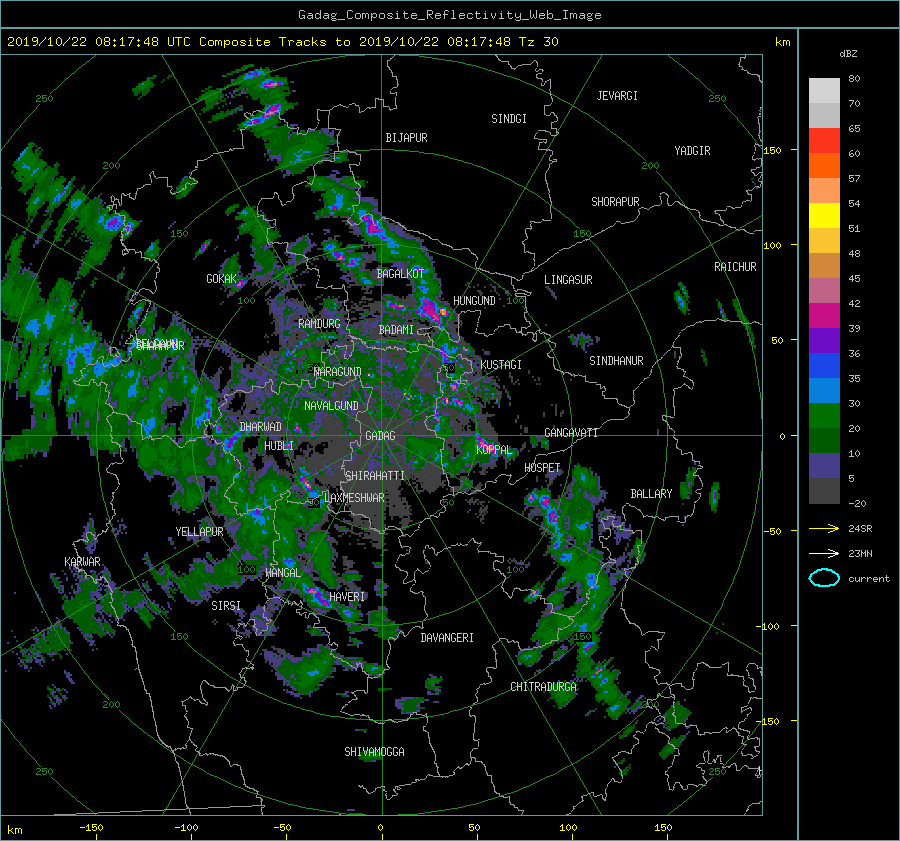Click the HUBLI city label
The width and height of the screenshot is (900, 841).
click(279, 446)
